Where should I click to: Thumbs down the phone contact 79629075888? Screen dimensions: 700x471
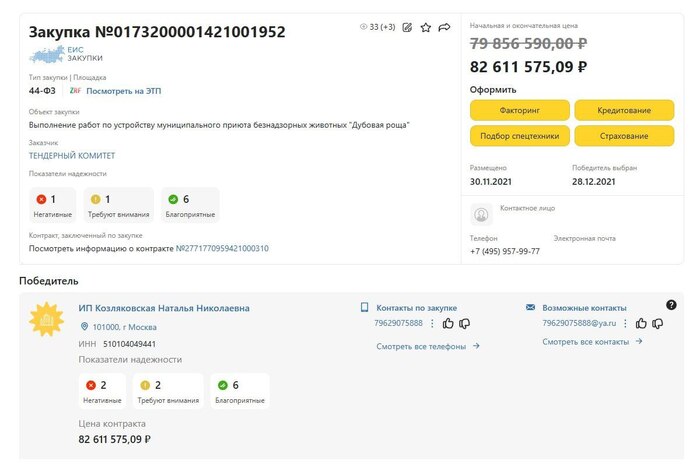[x=464, y=323]
